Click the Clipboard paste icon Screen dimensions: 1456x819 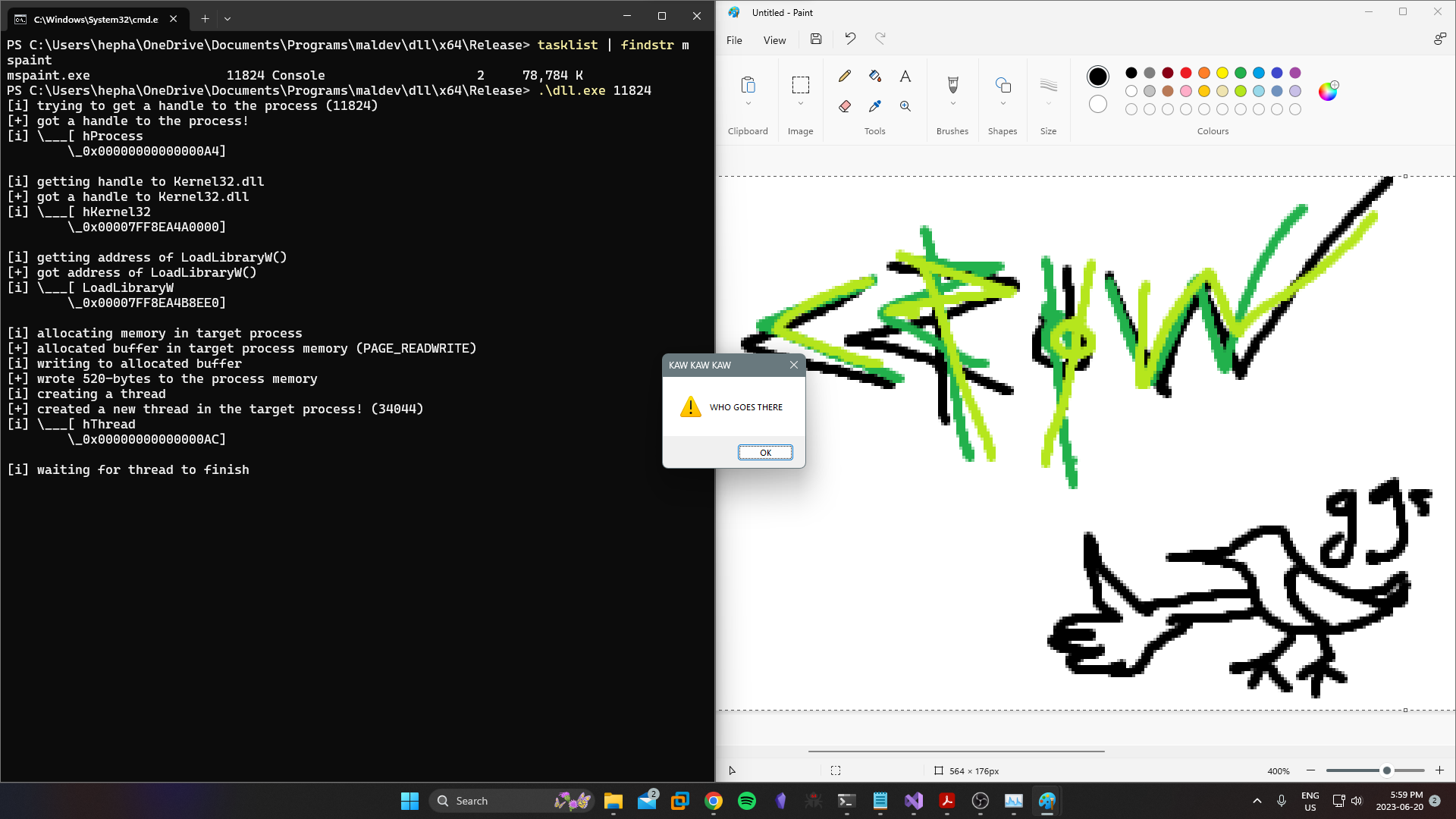(748, 84)
